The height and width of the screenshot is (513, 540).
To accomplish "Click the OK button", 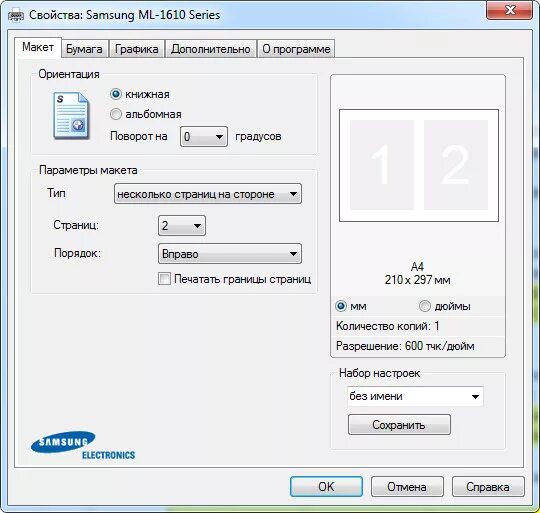I will pyautogui.click(x=326, y=486).
